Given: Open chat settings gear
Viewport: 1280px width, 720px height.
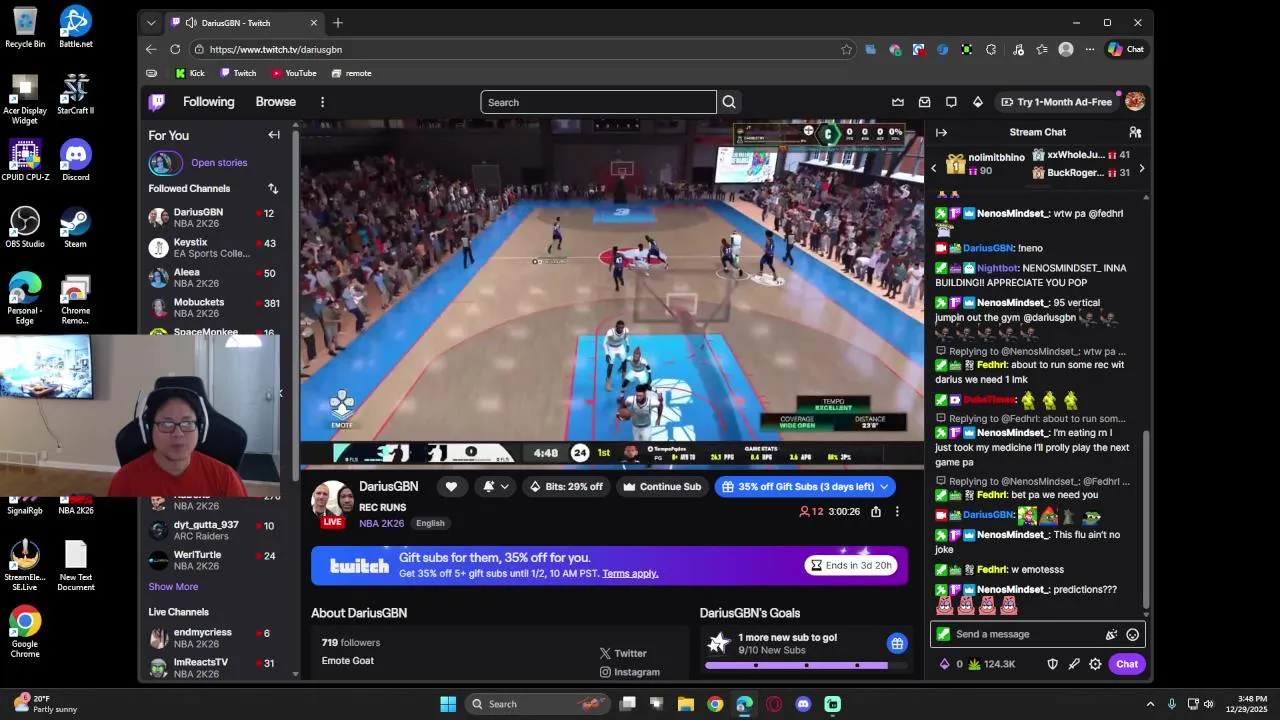Looking at the screenshot, I should pos(1095,664).
